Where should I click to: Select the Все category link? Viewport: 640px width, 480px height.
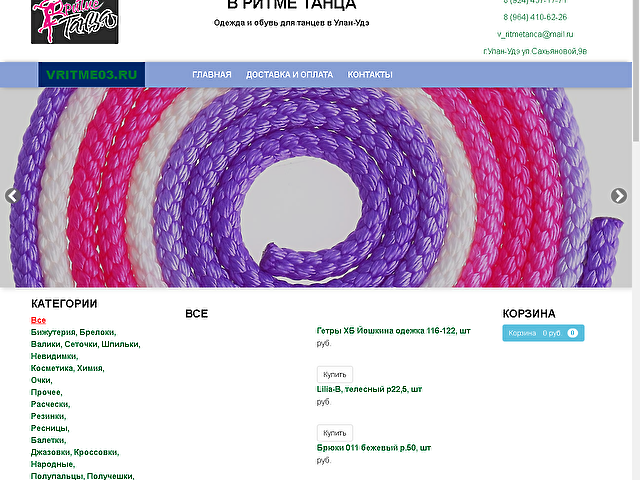pos(38,320)
